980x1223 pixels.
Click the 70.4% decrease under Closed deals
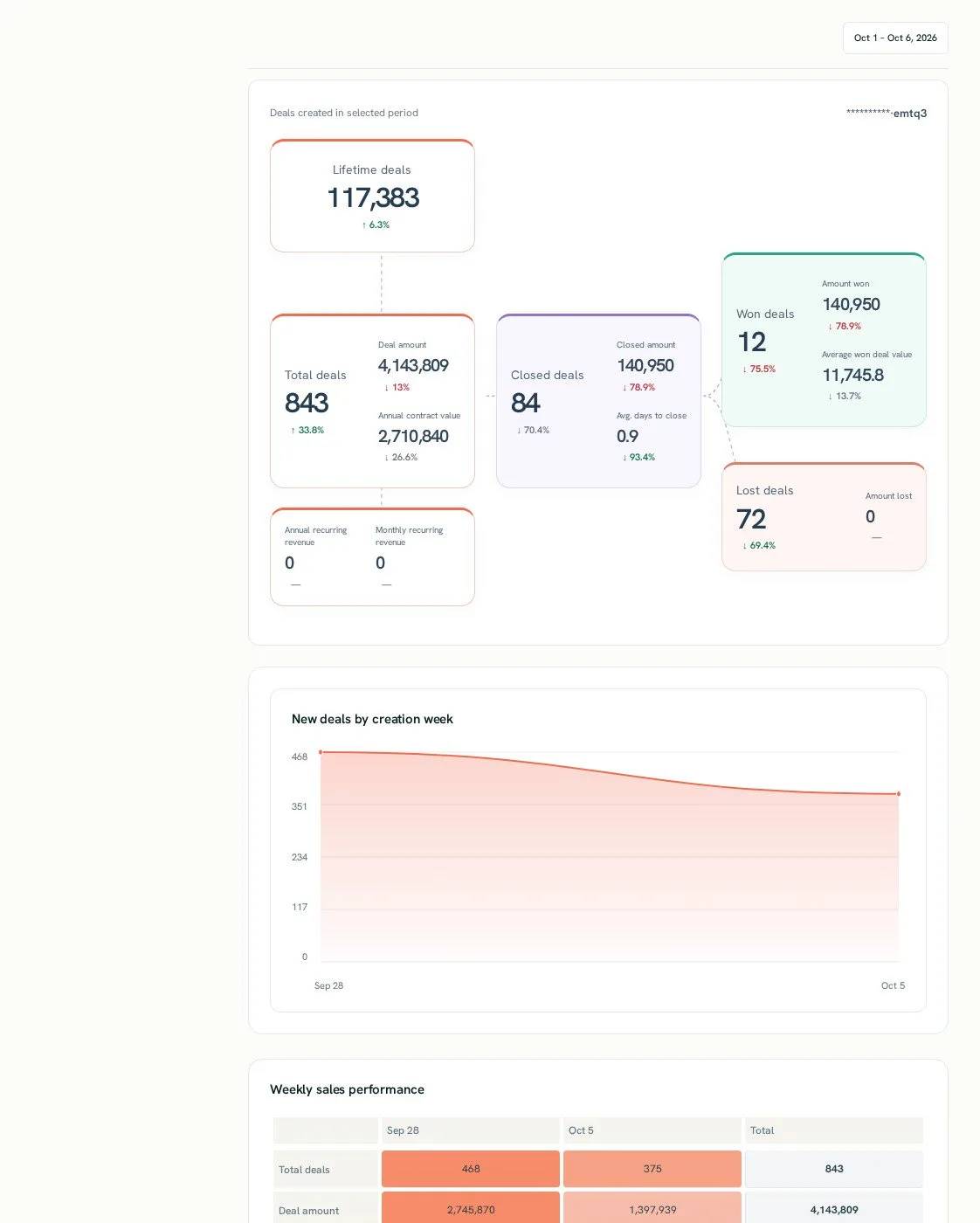(x=533, y=430)
